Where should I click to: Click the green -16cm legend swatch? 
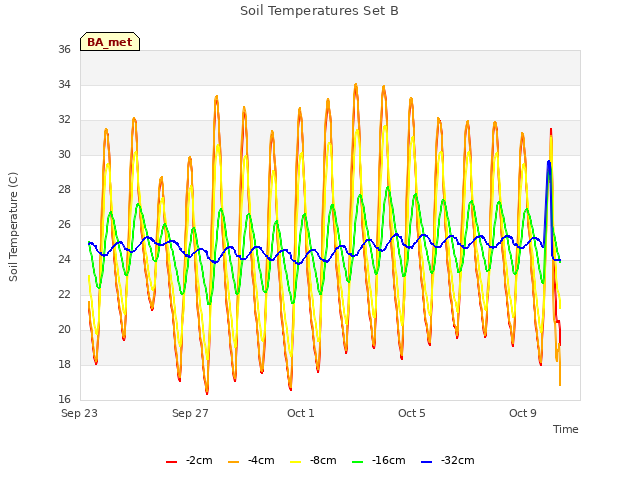click(x=357, y=462)
